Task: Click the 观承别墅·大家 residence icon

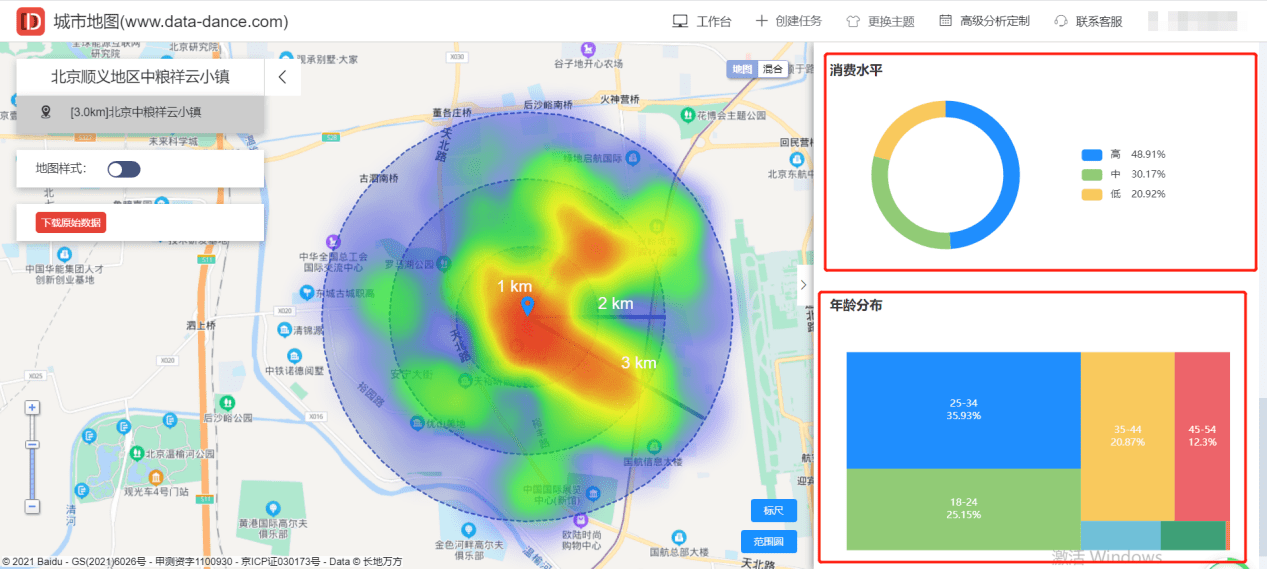Action: 287,58
